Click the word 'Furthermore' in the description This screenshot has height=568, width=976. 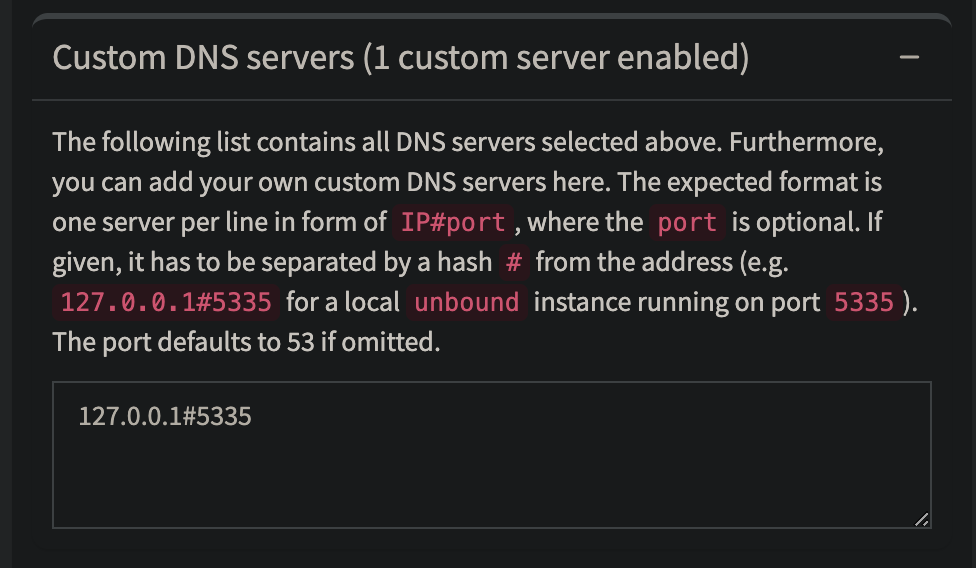pos(806,142)
